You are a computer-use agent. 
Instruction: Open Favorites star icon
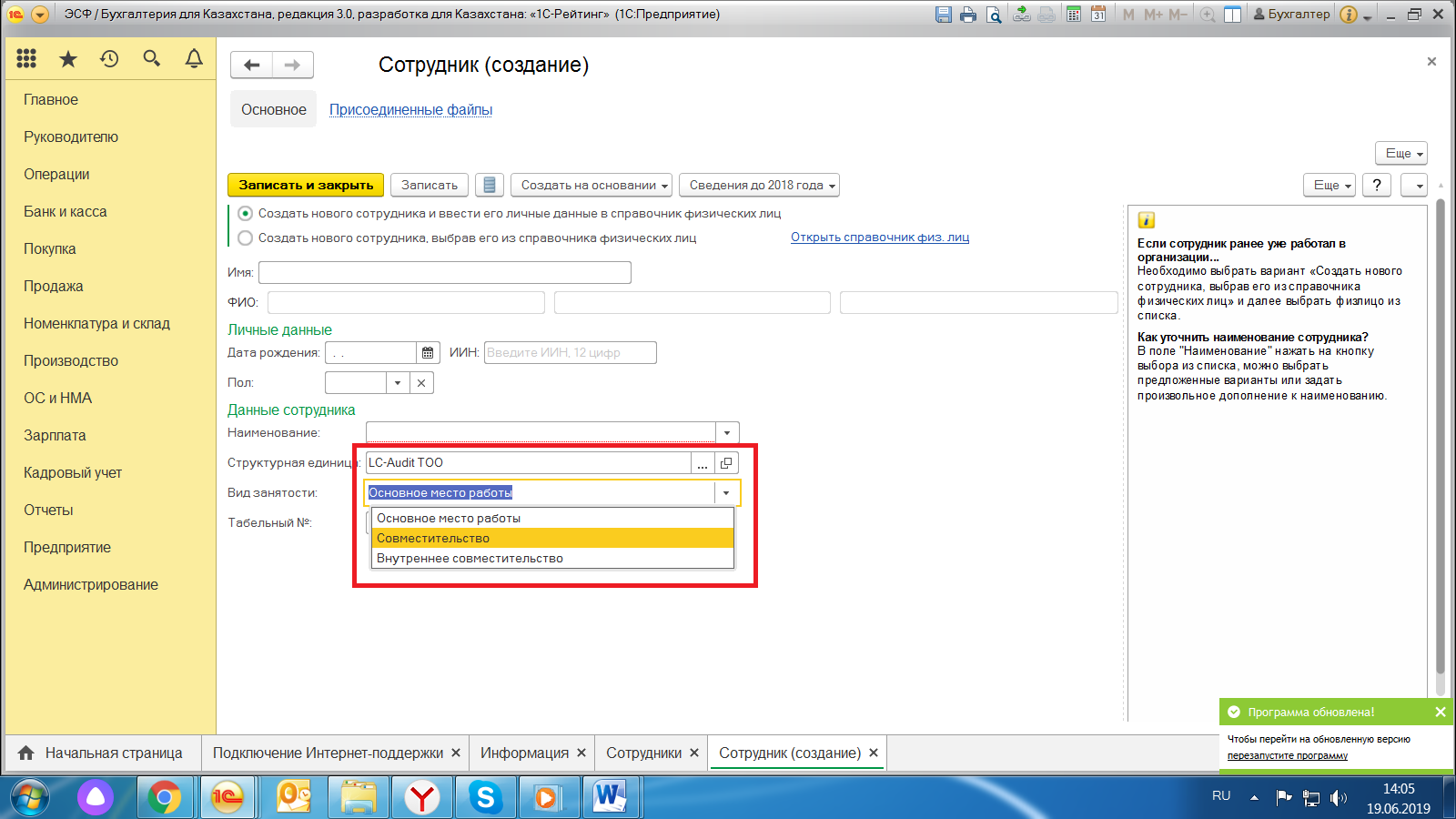coord(68,59)
